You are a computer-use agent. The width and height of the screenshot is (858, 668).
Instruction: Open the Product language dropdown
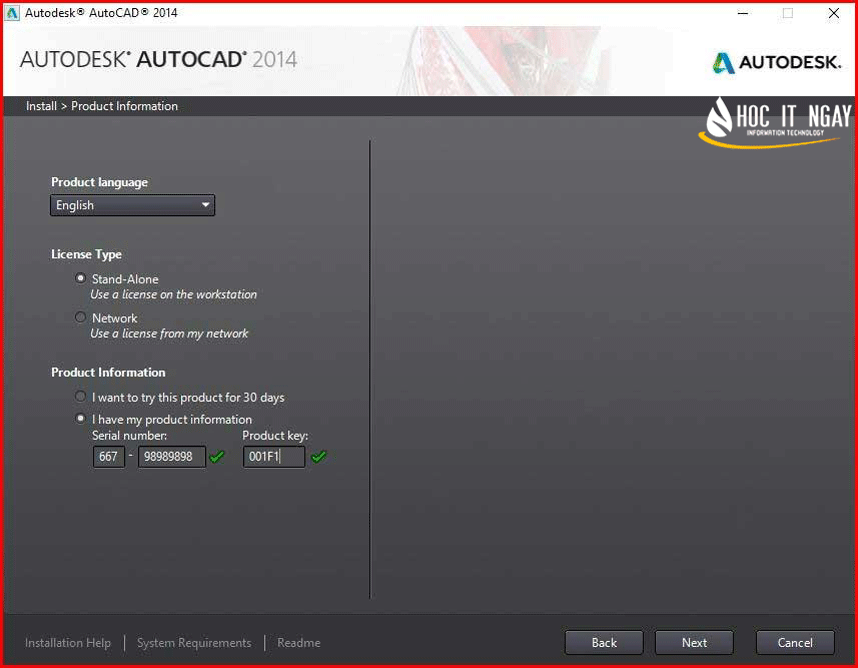132,205
